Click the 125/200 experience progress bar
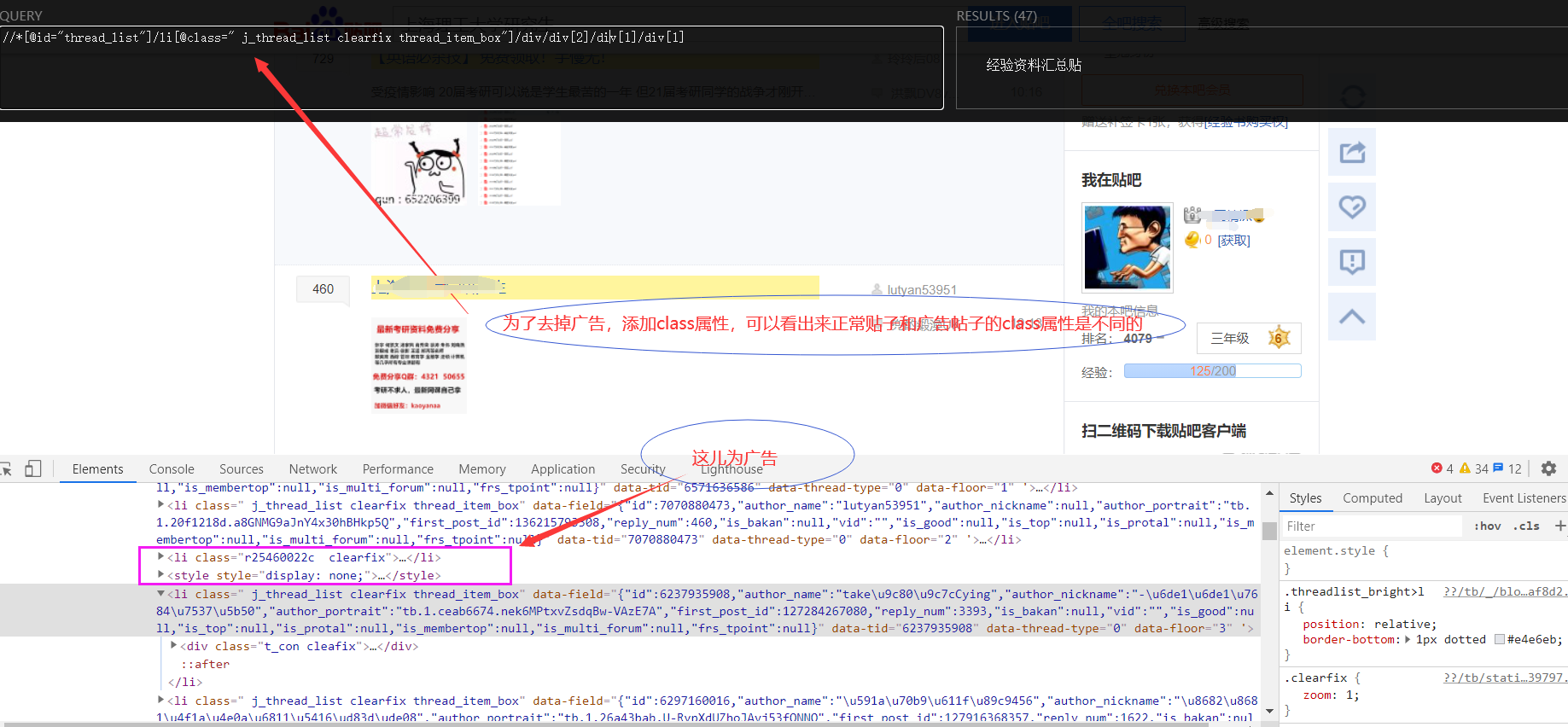Viewport: 1568px width, 727px height. (1212, 371)
